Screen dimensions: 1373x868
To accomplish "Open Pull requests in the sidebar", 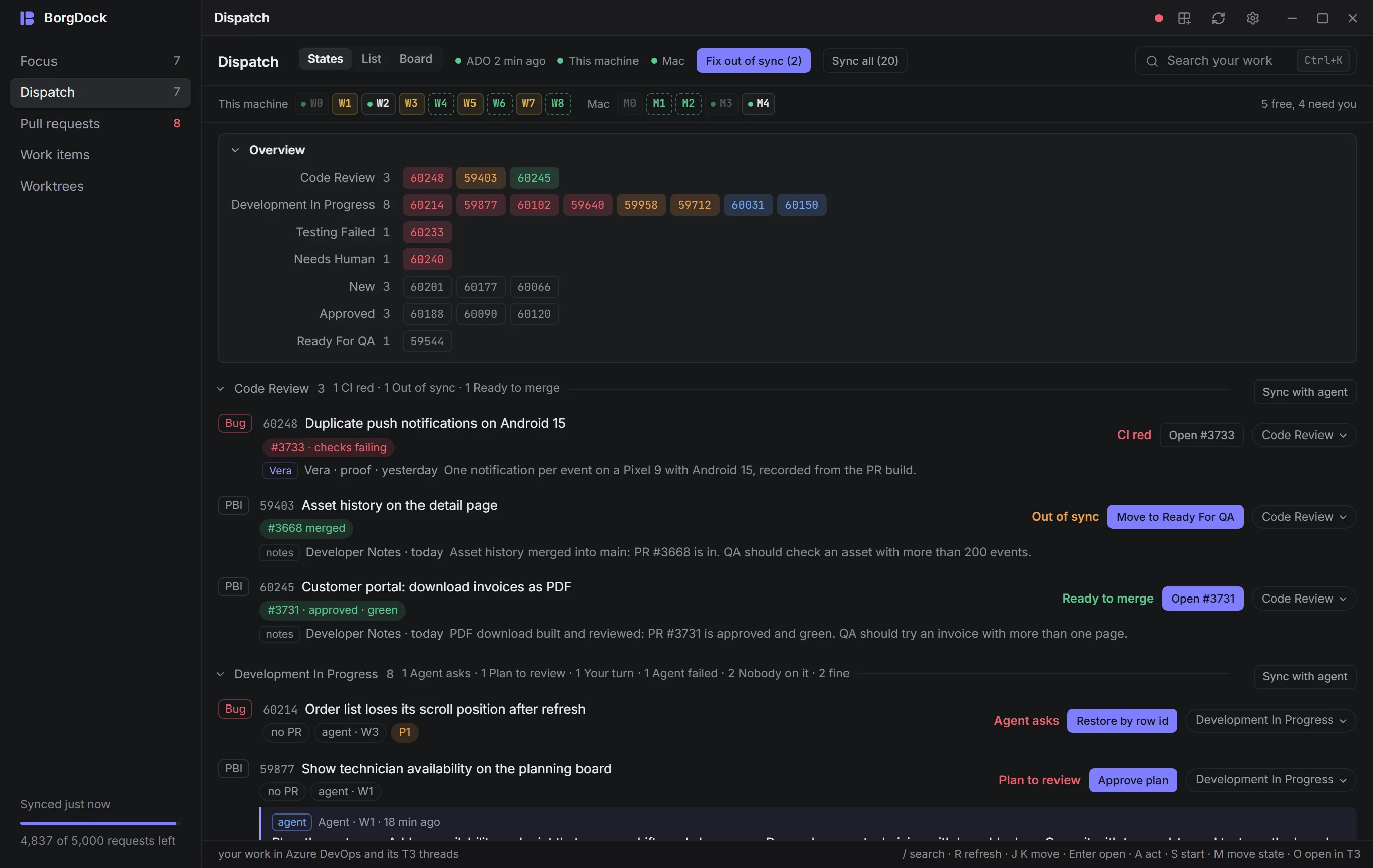I will click(x=100, y=124).
